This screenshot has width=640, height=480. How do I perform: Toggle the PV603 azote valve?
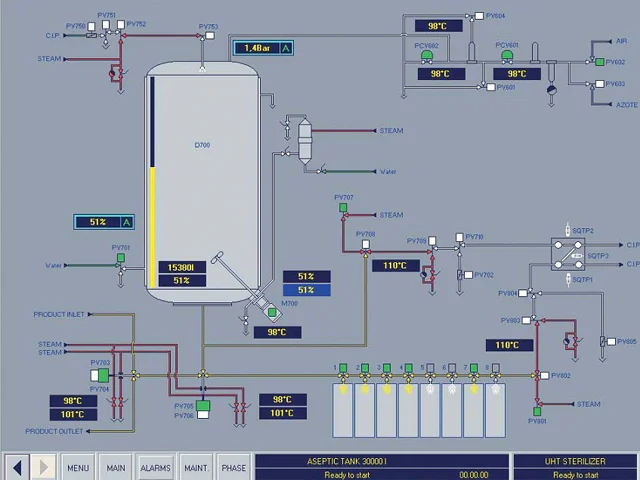pos(600,84)
